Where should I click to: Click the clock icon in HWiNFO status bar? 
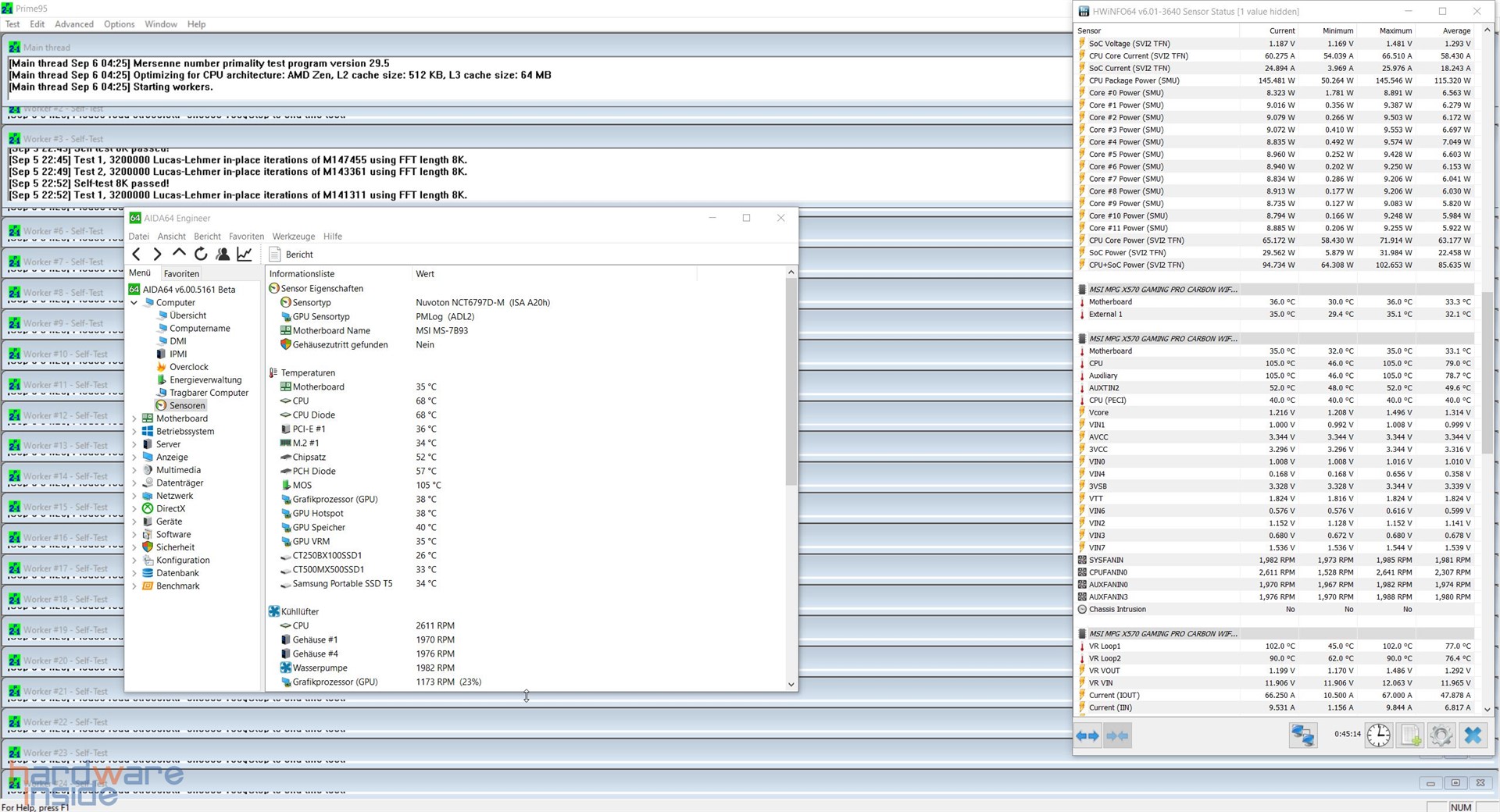(1379, 735)
